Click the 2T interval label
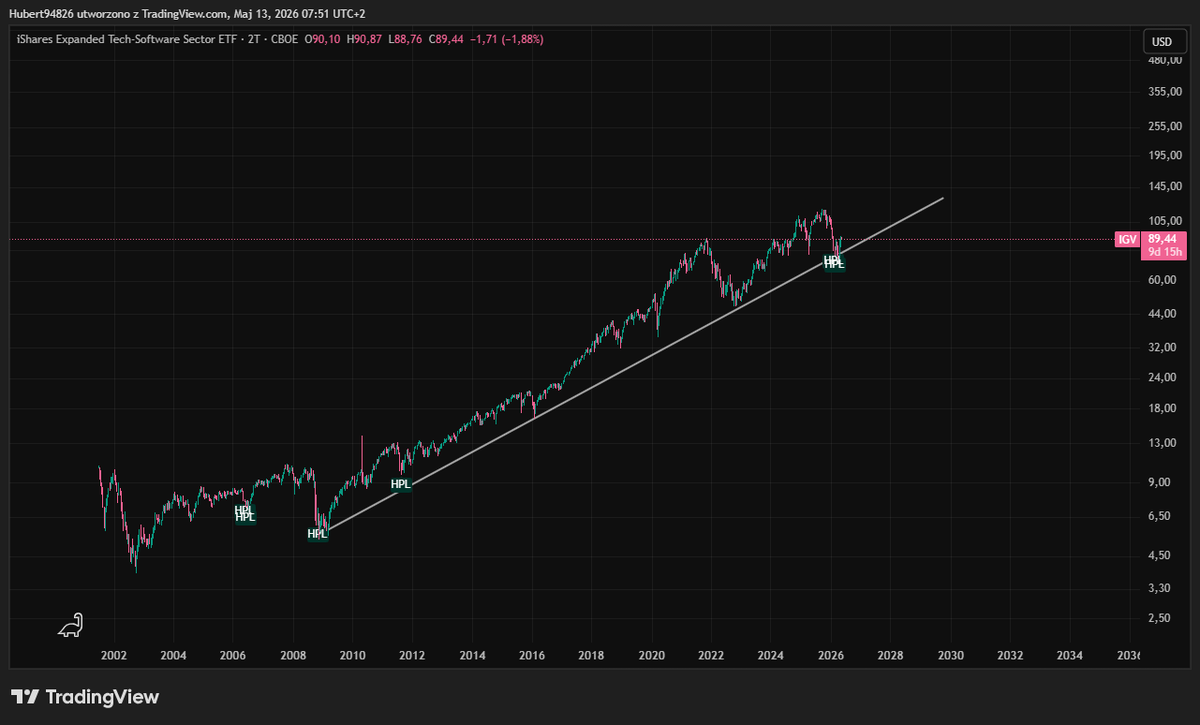 [x=253, y=39]
